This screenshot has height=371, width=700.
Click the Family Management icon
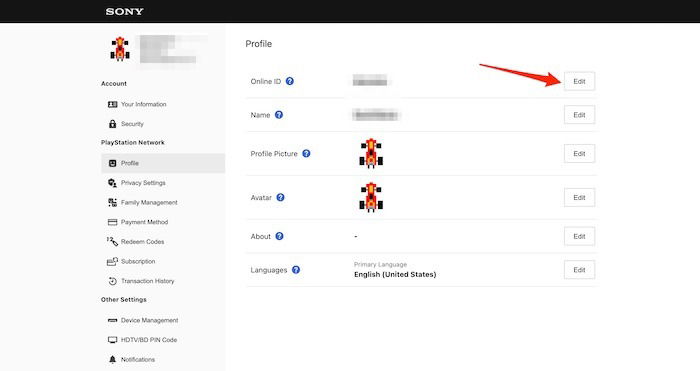pyautogui.click(x=112, y=202)
